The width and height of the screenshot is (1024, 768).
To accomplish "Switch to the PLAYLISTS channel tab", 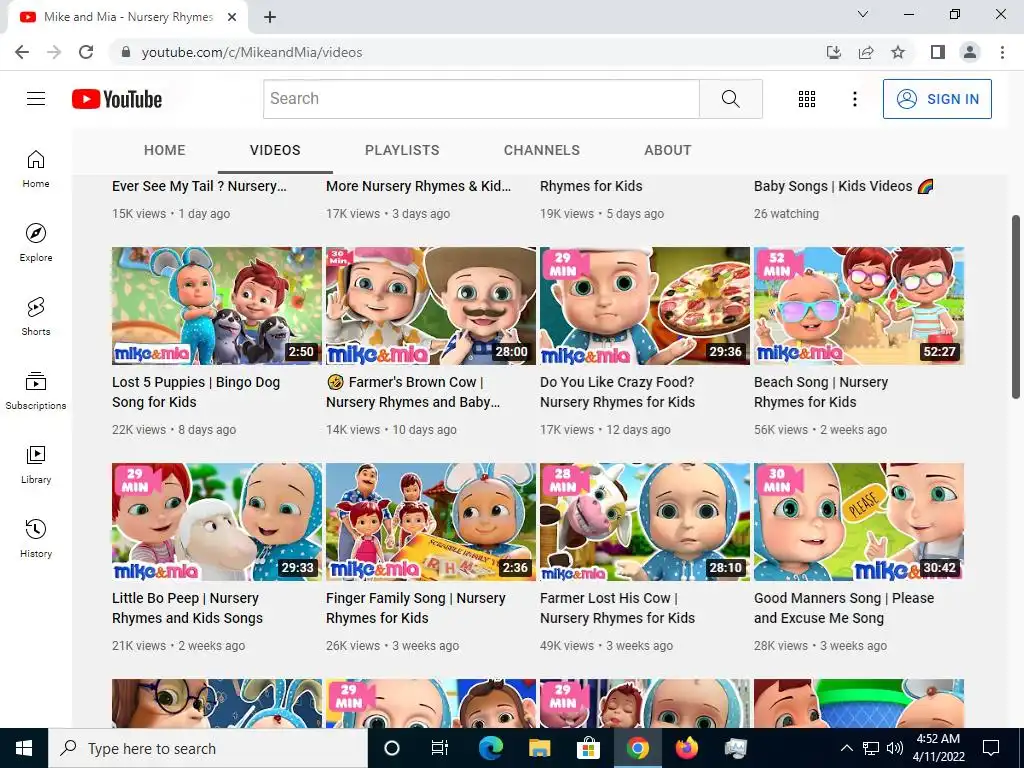I will tap(402, 150).
